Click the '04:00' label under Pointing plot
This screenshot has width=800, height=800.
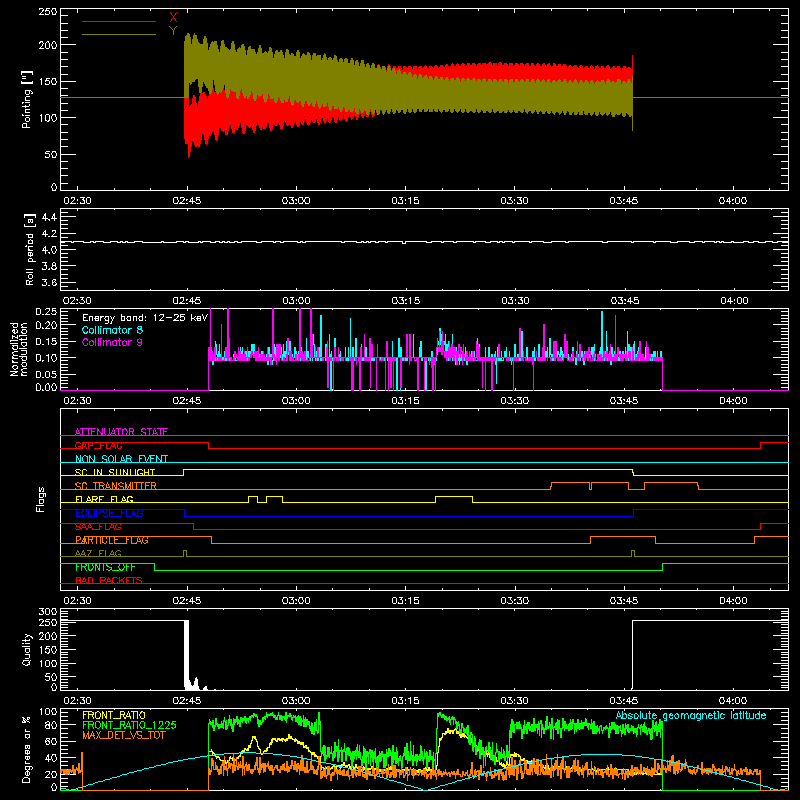[x=733, y=201]
